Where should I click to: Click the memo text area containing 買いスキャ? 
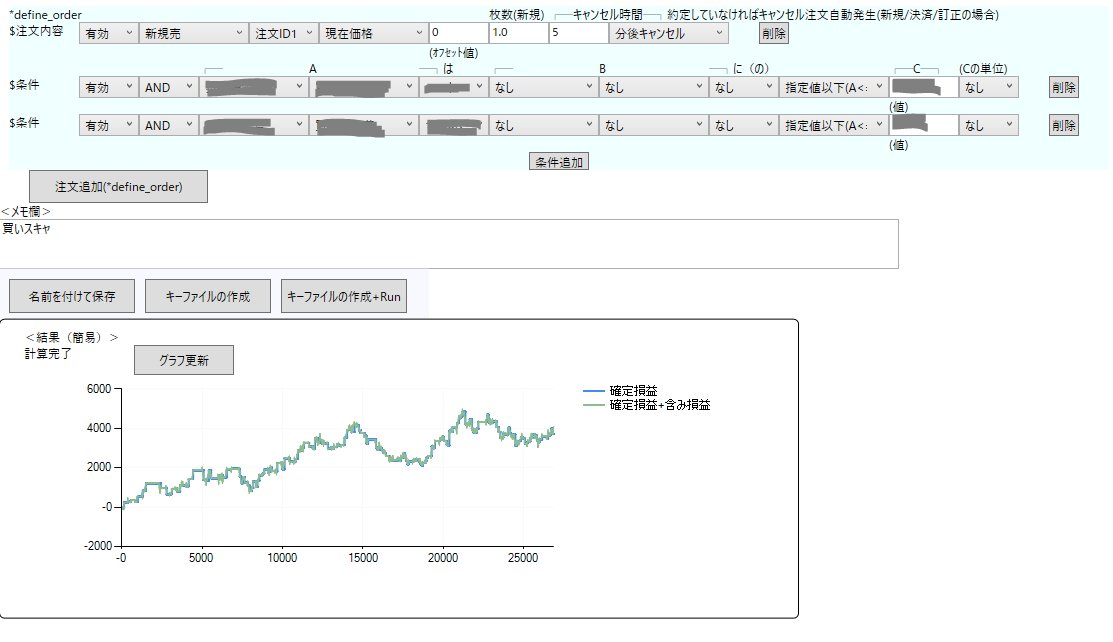(449, 244)
